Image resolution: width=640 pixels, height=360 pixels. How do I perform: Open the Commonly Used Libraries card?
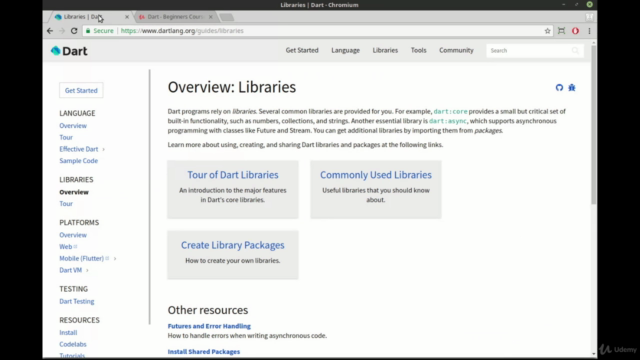[376, 189]
